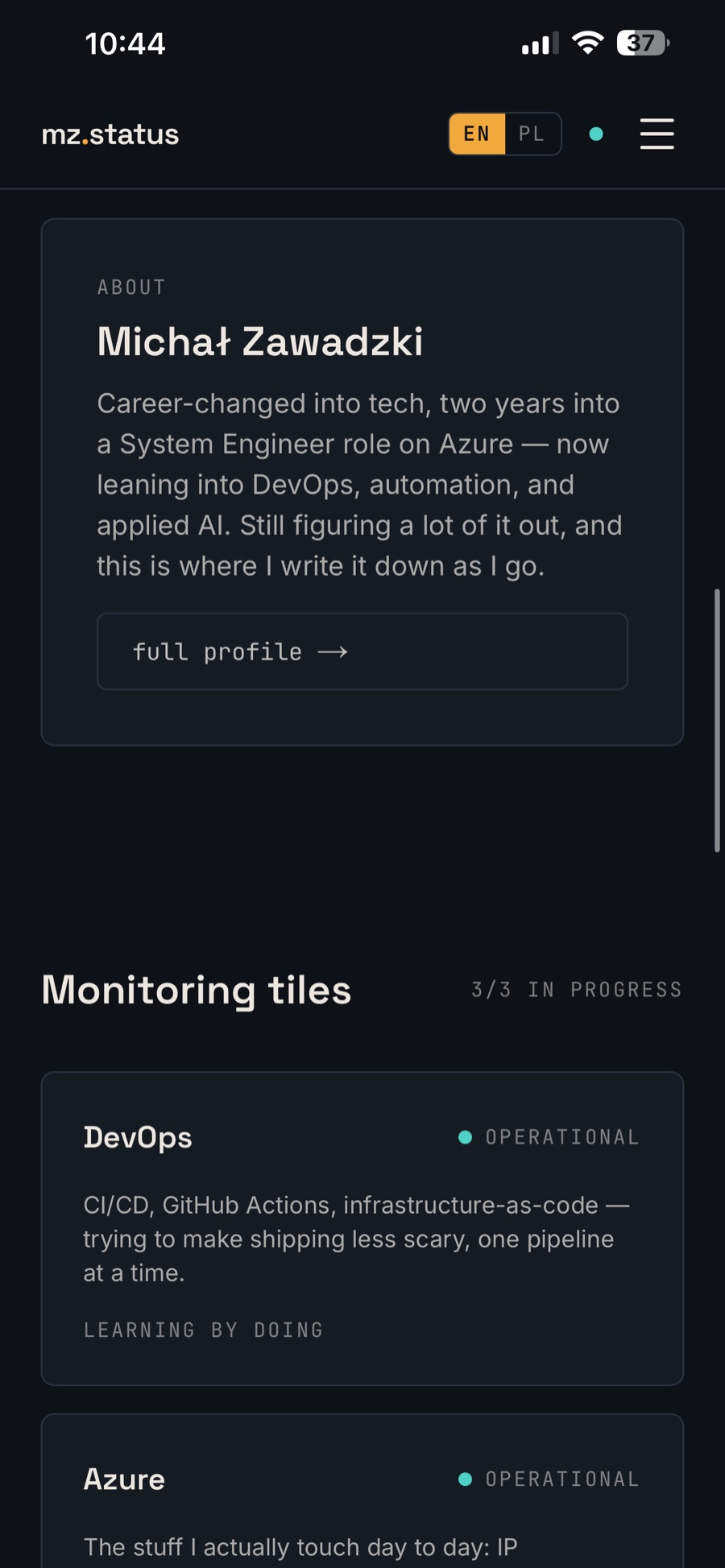The height and width of the screenshot is (1568, 725).
Task: Click the page scrollbar thumb
Action: click(x=716, y=720)
